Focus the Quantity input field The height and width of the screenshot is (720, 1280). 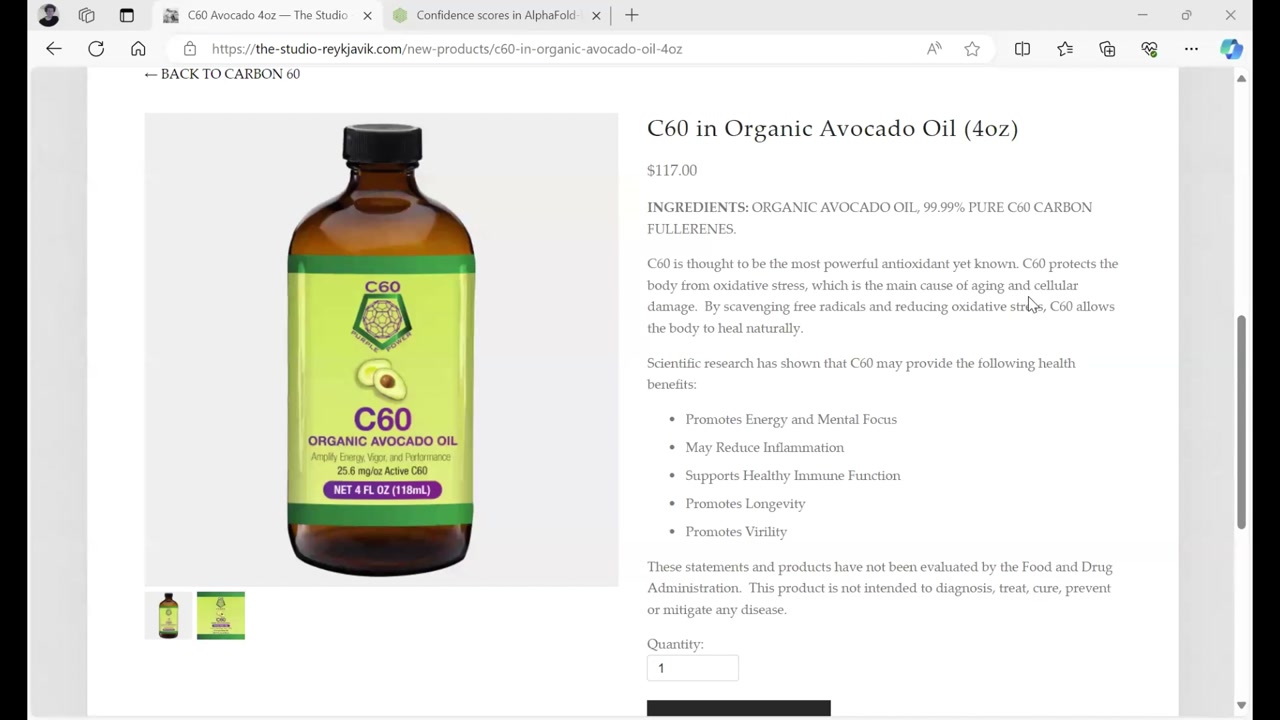pos(692,668)
